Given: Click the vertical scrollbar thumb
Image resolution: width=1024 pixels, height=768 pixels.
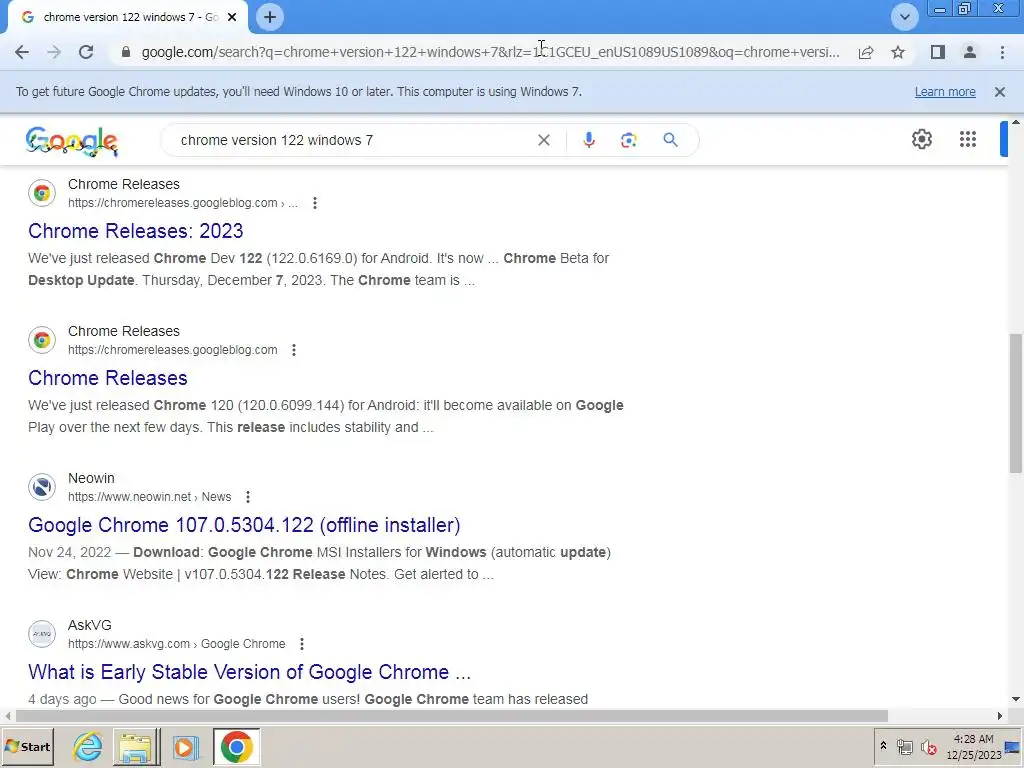Looking at the screenshot, I should (1016, 403).
